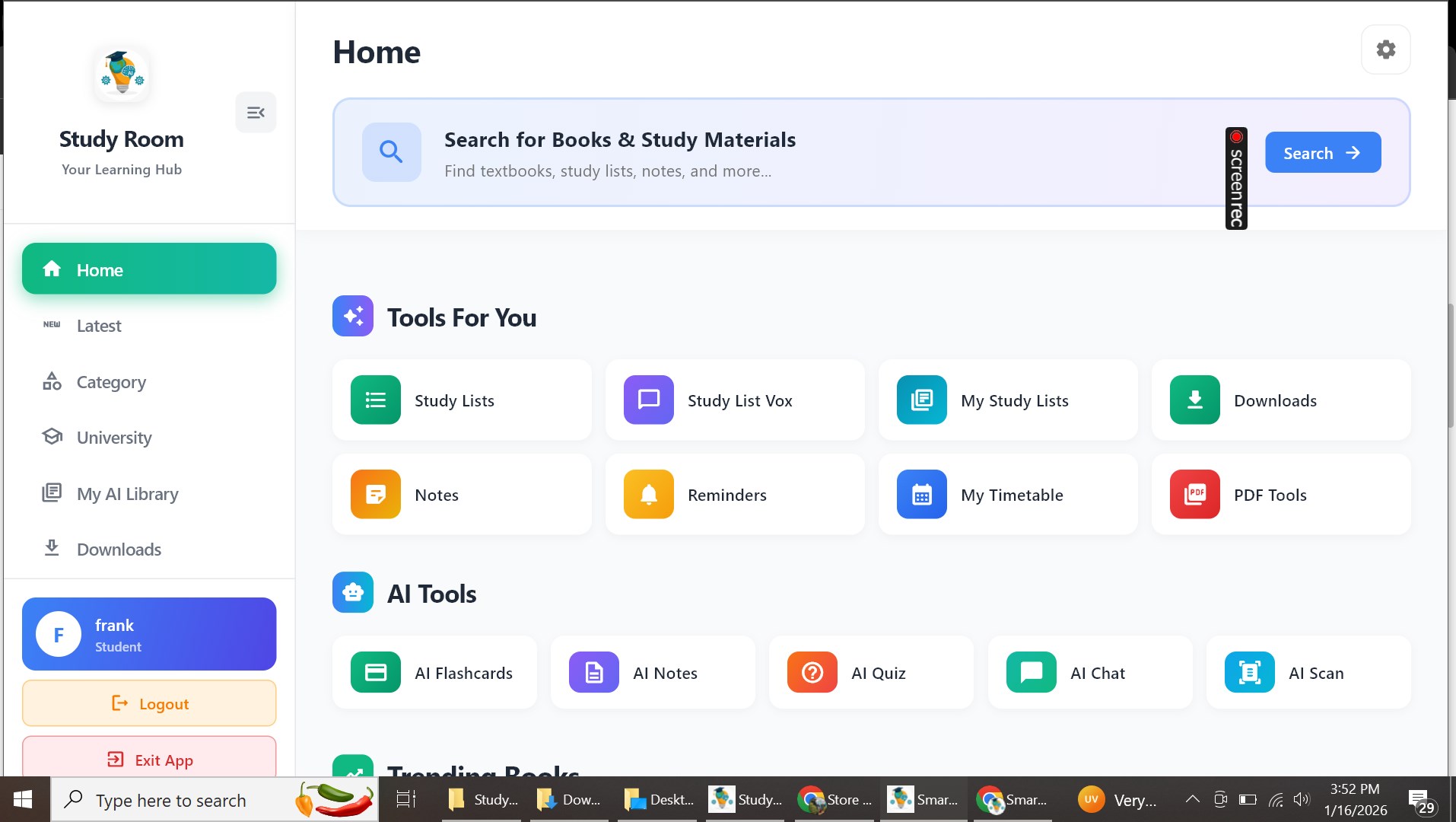
Task: Click the My Timetable calendar icon
Action: [922, 494]
